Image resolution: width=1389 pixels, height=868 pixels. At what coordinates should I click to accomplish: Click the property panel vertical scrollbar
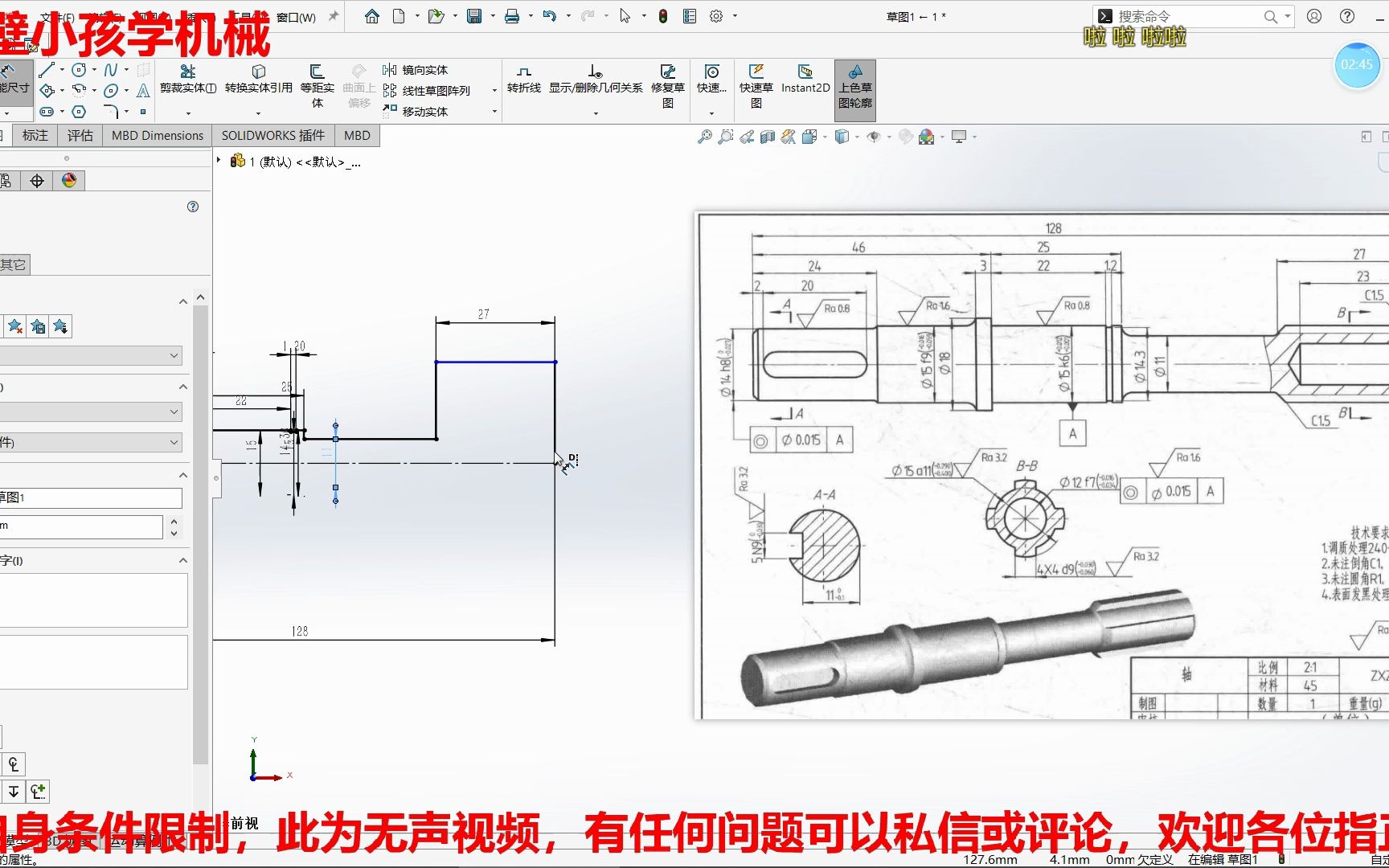201,534
